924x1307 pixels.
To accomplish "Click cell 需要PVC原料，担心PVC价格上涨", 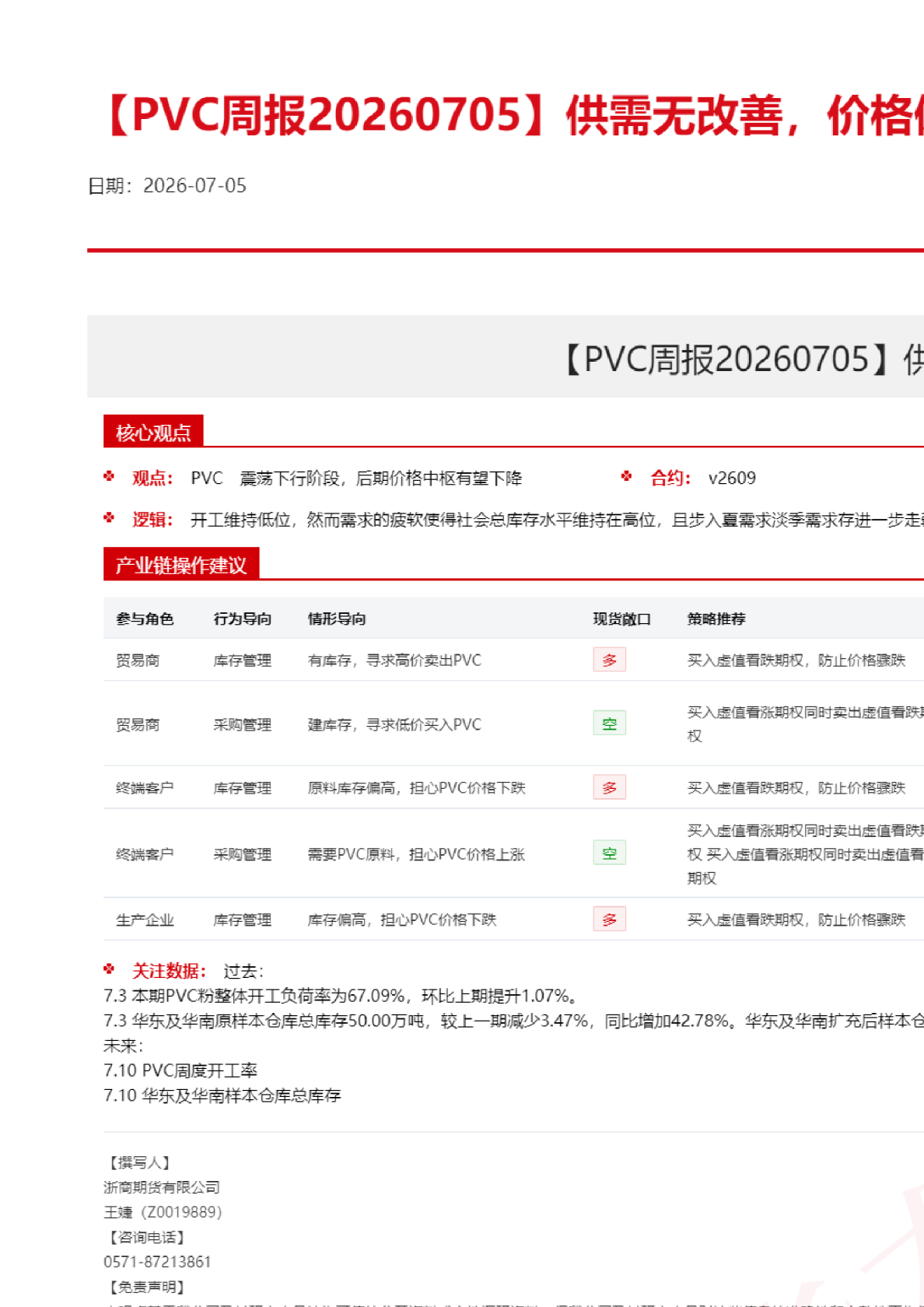I will coord(416,854).
